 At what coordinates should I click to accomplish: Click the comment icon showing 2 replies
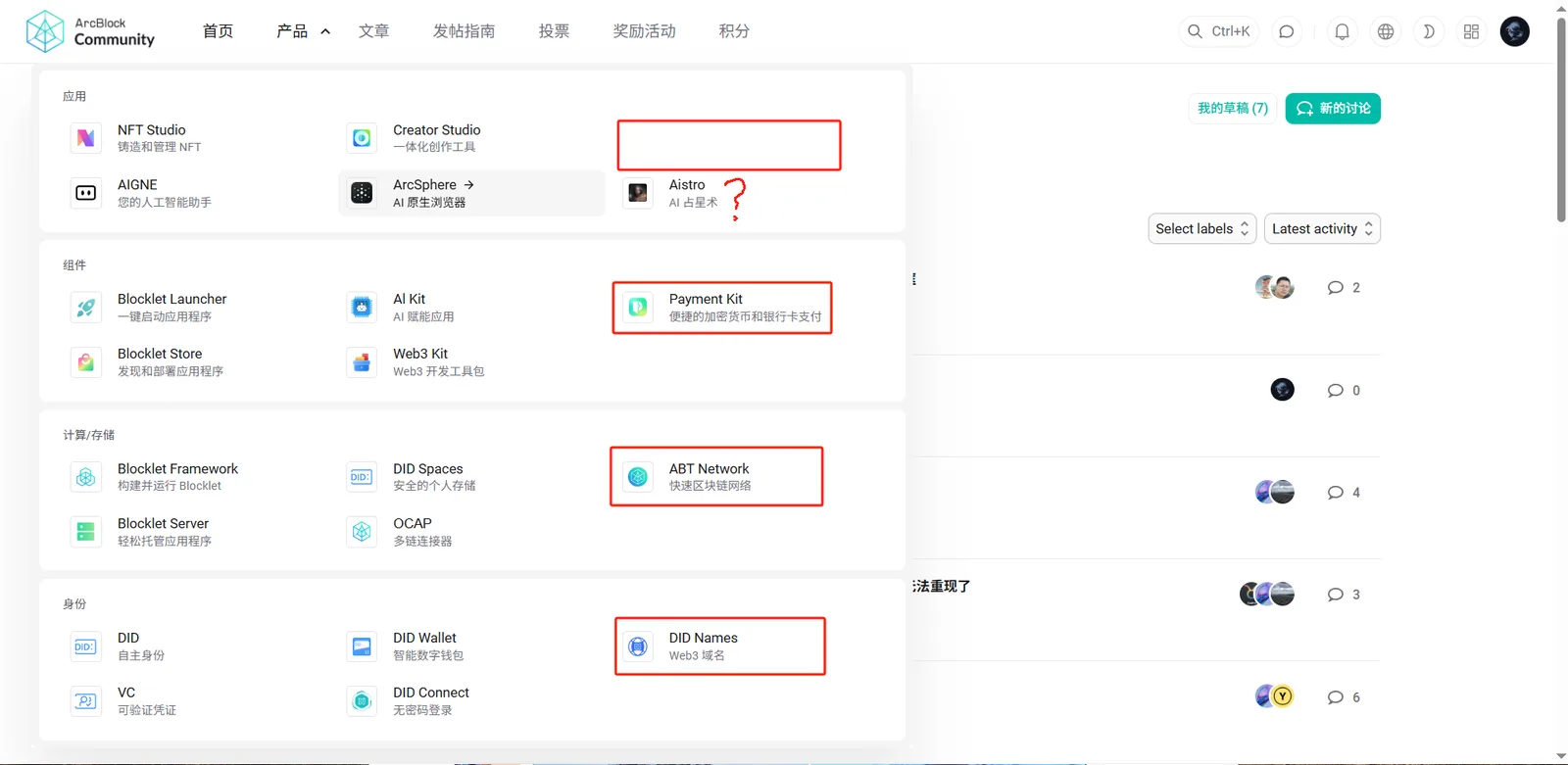tap(1335, 288)
